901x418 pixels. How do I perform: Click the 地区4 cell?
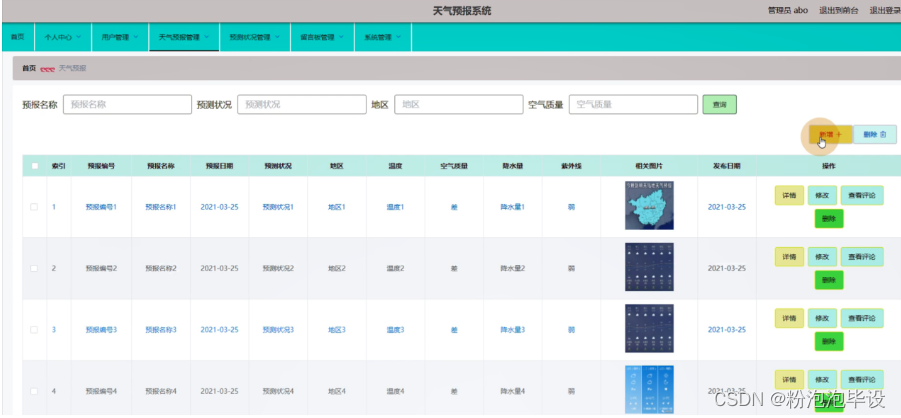pyautogui.click(x=337, y=392)
